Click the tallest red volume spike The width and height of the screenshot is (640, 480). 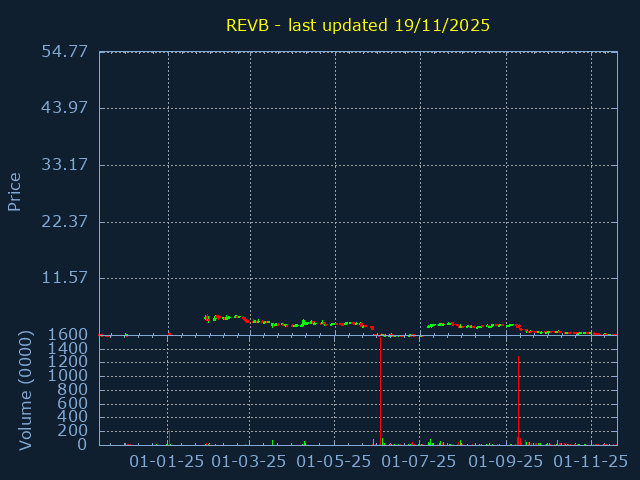[x=380, y=390]
